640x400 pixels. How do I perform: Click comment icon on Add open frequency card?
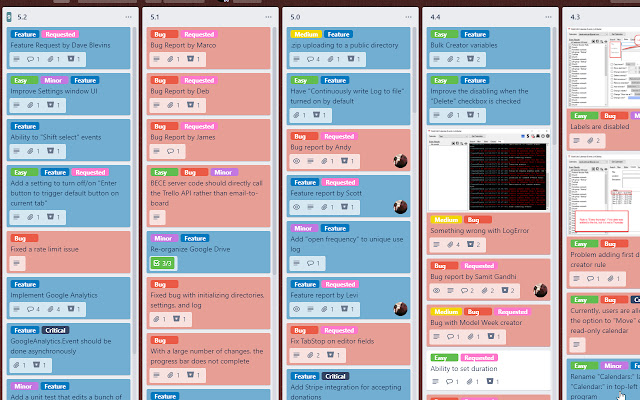pos(311,263)
